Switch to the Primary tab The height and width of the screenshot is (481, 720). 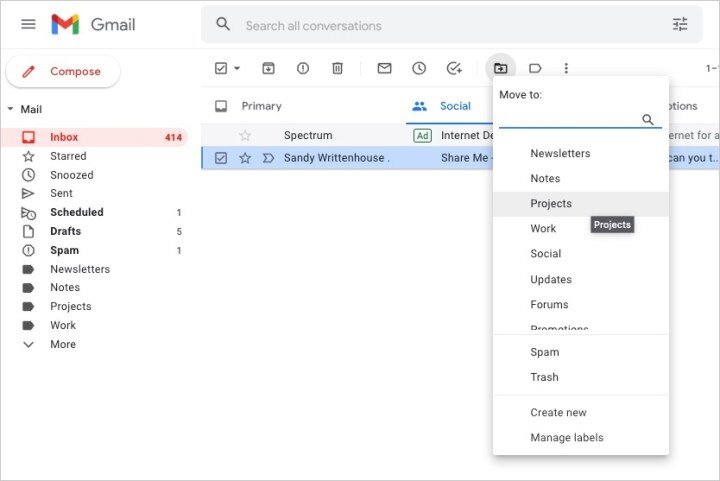coord(261,106)
